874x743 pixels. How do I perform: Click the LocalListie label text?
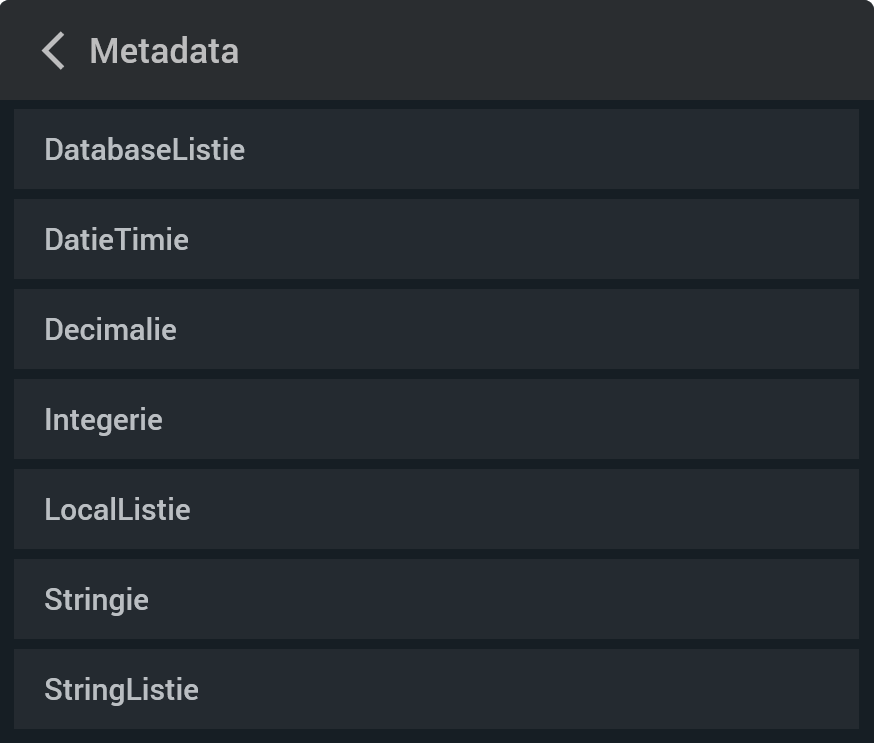[x=117, y=510]
